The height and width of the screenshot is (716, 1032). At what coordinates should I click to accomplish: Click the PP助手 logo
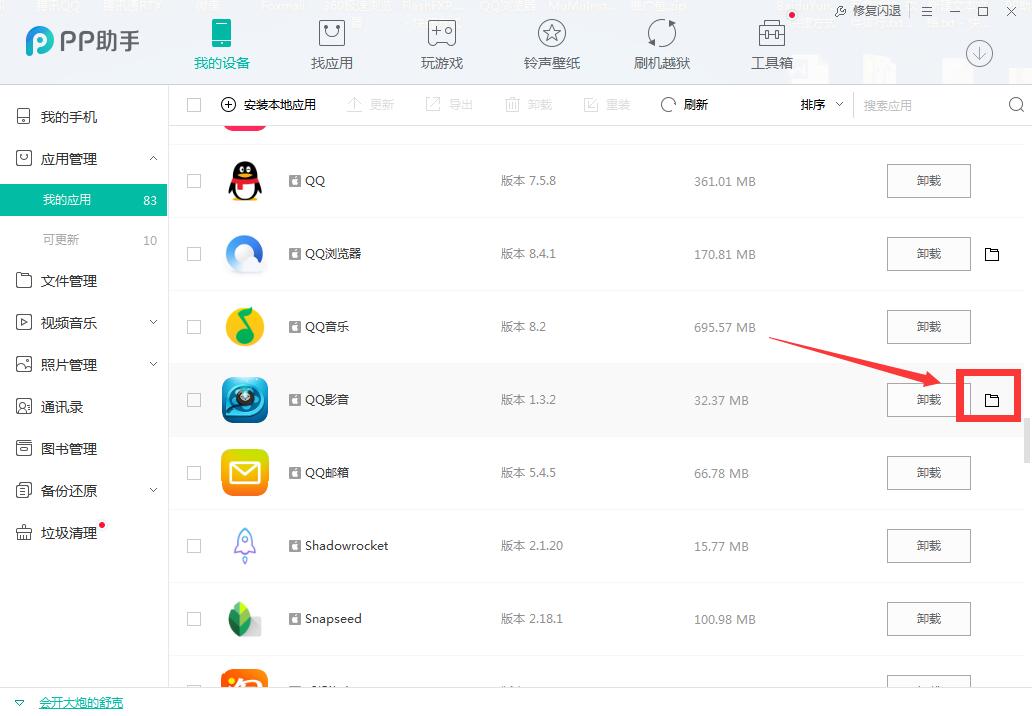(x=82, y=41)
